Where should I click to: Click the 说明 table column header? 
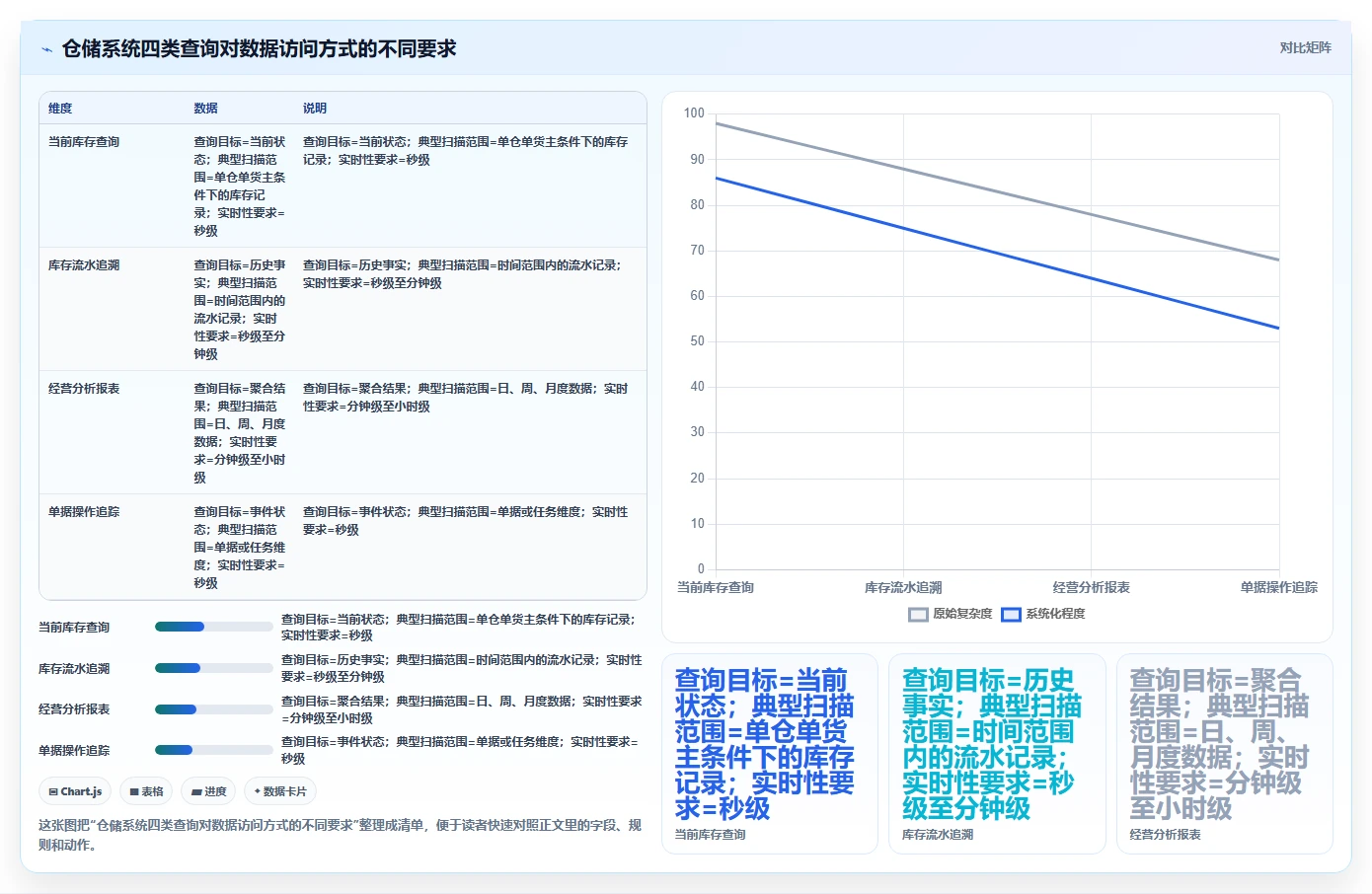pyautogui.click(x=315, y=109)
